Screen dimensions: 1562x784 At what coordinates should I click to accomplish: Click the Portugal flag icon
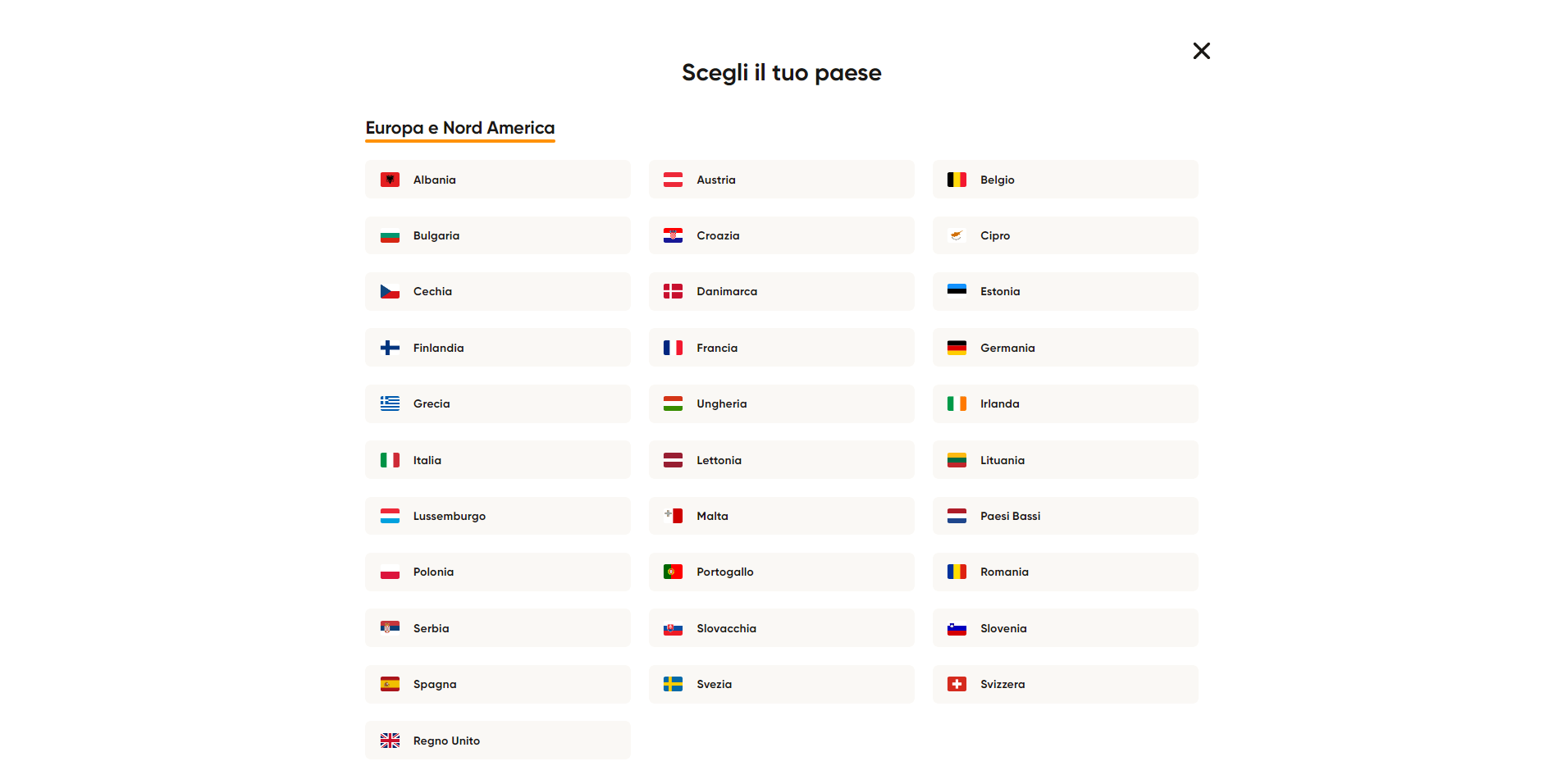click(x=673, y=572)
